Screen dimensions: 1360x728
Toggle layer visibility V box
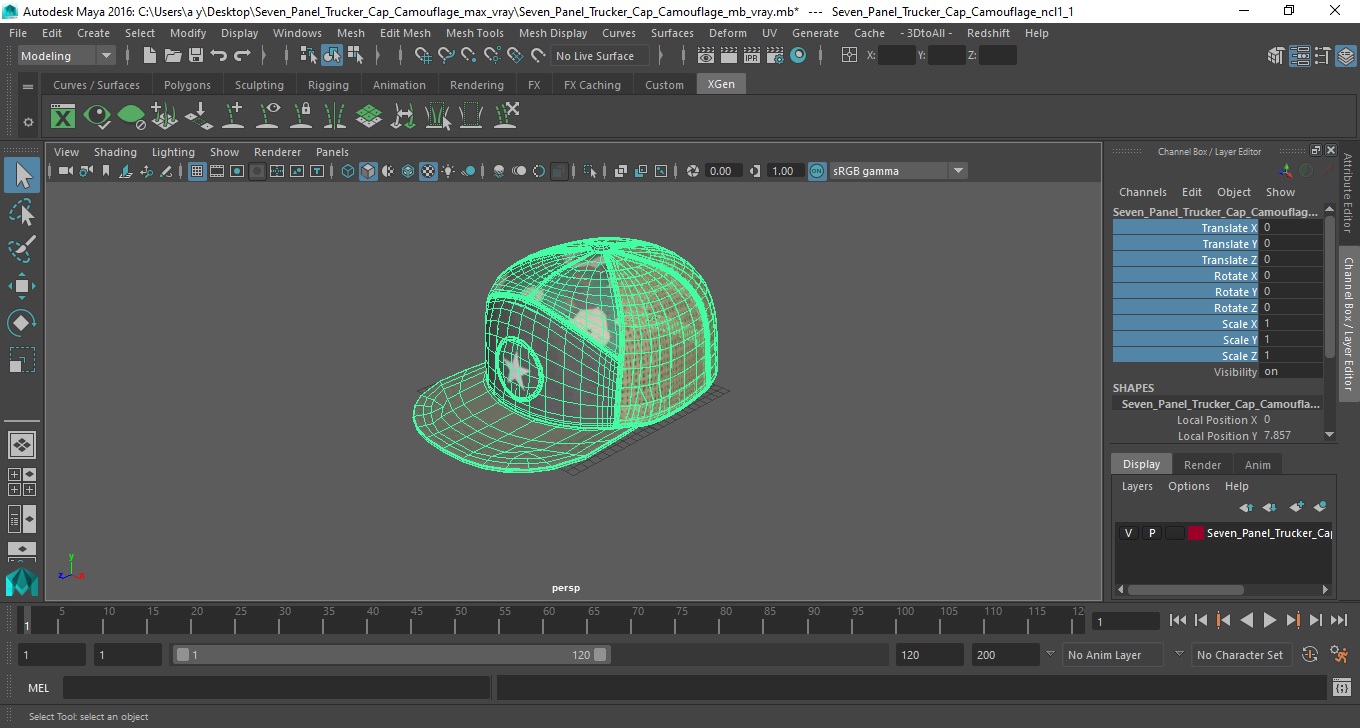pos(1128,533)
